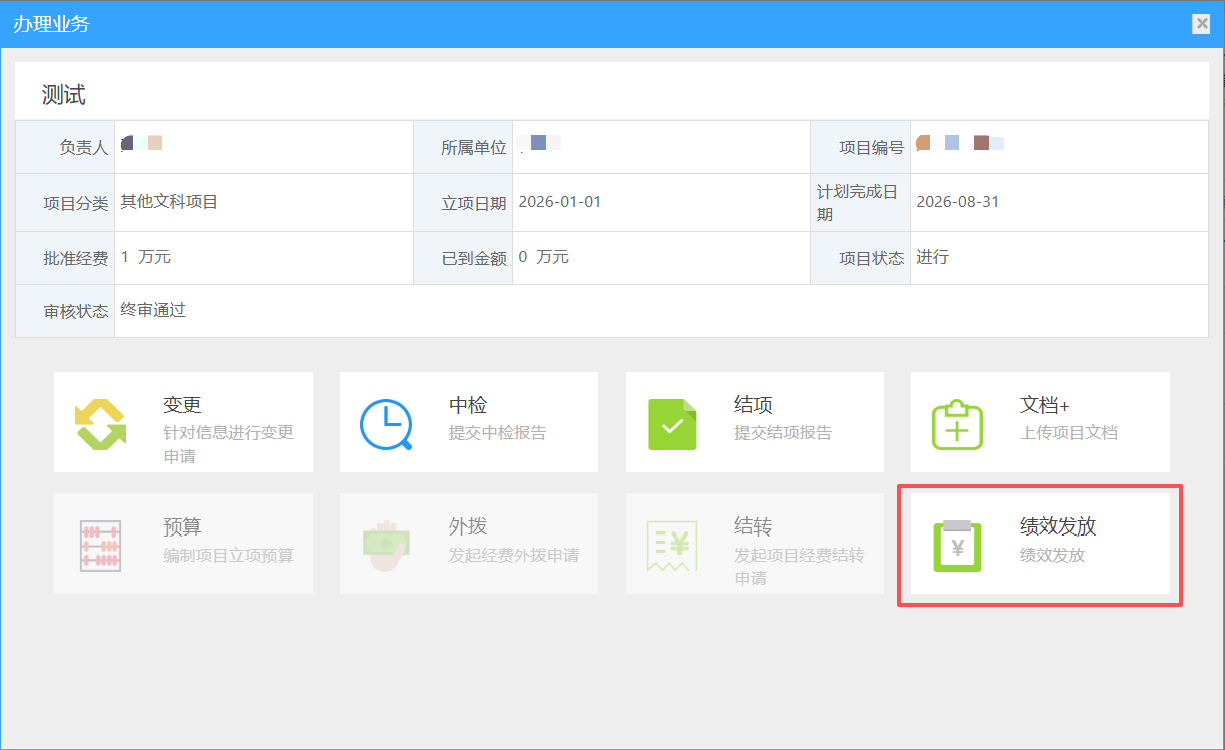Click the 结项 green checkmark document icon

click(x=672, y=424)
